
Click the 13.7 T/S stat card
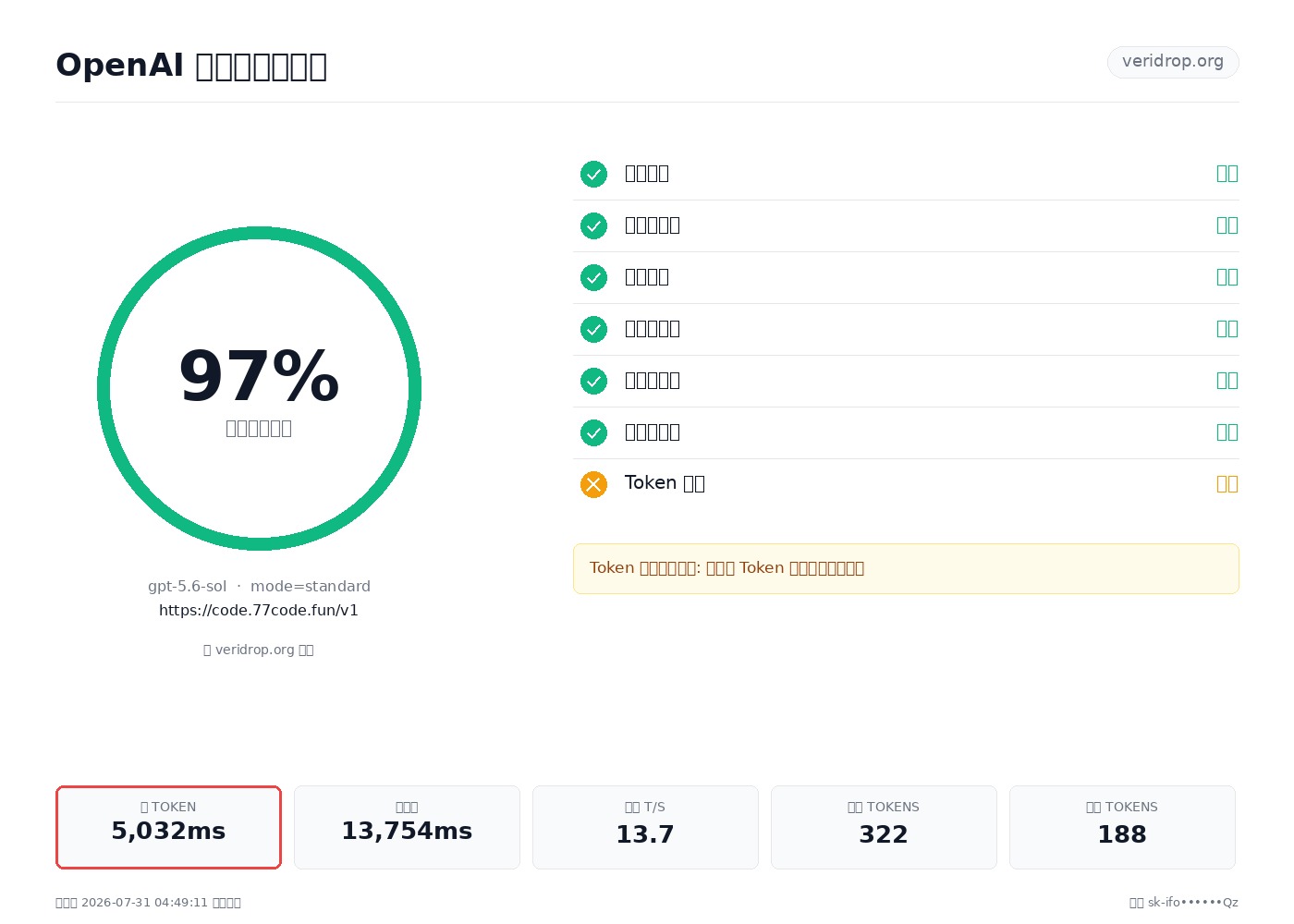tap(645, 827)
